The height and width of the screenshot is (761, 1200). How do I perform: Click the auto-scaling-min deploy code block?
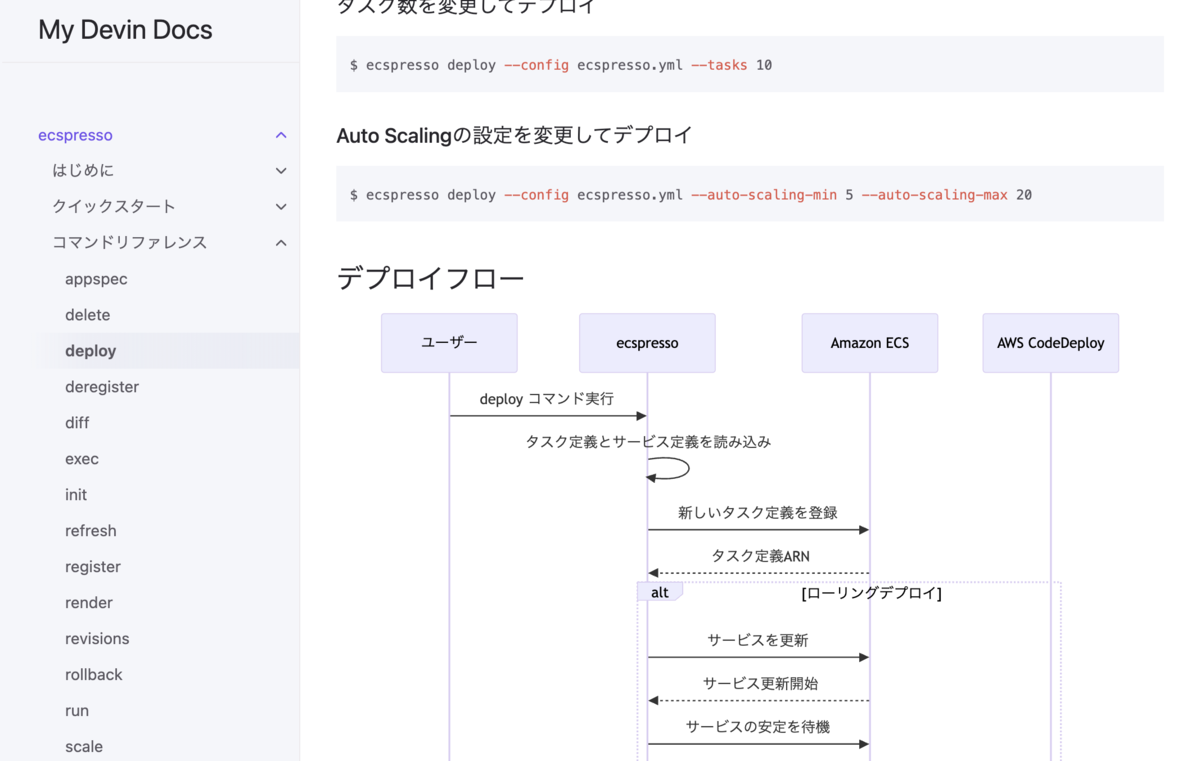pos(750,195)
